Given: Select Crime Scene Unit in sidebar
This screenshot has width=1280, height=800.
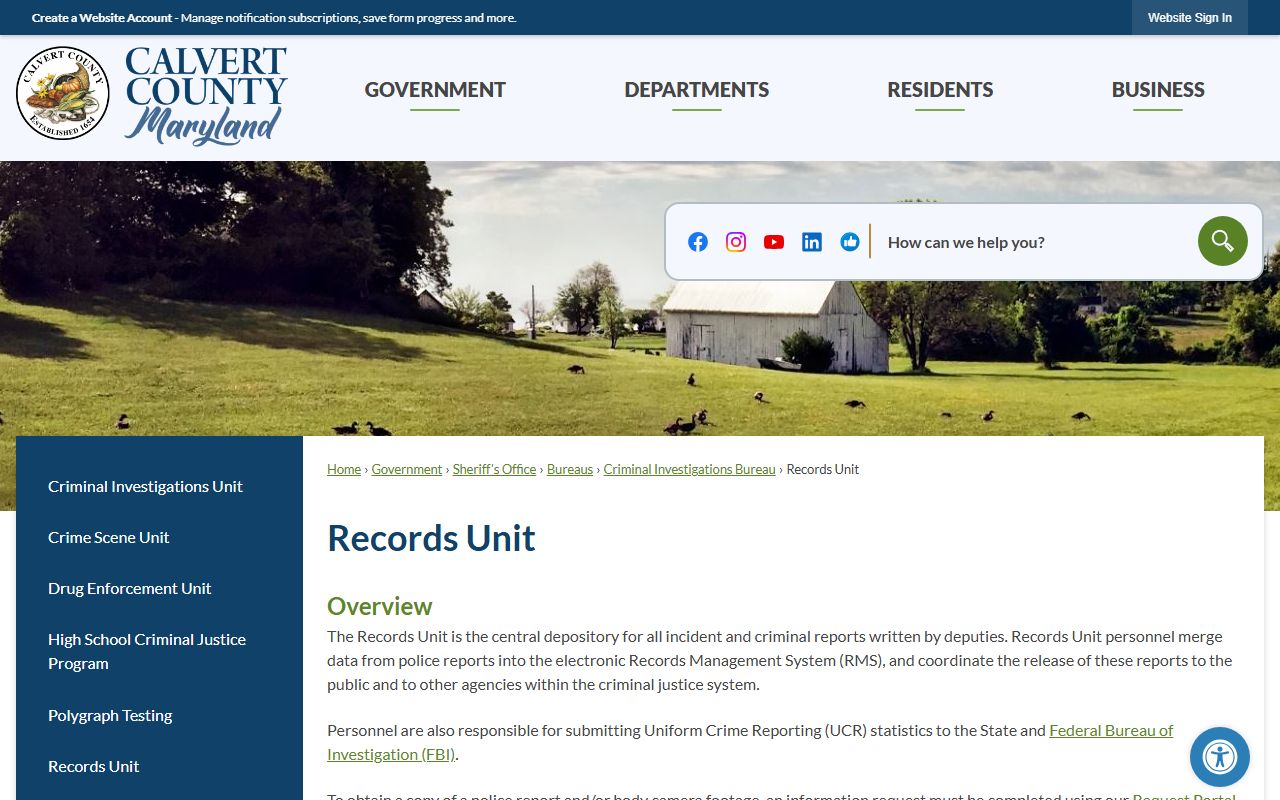Looking at the screenshot, I should point(109,537).
